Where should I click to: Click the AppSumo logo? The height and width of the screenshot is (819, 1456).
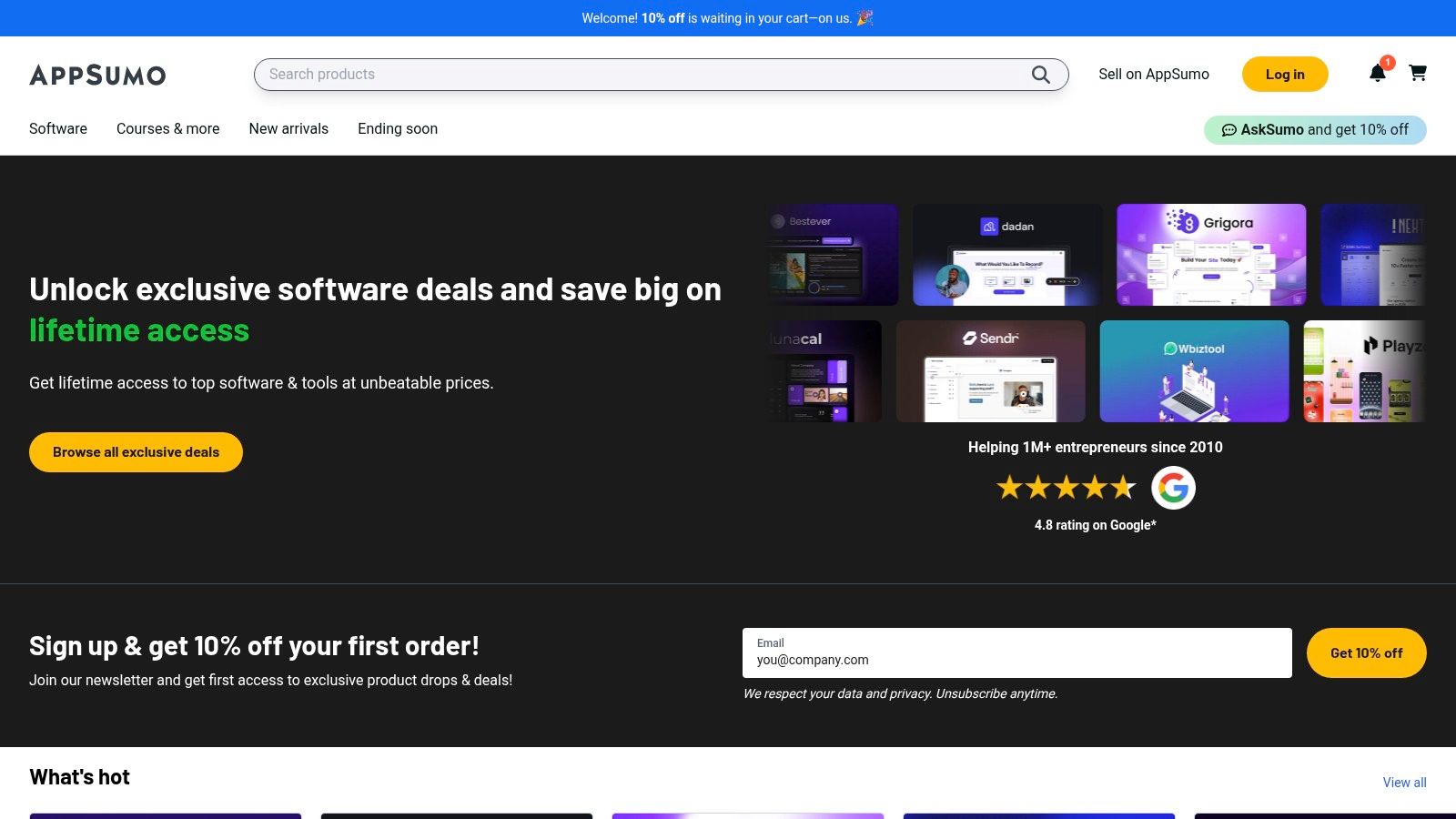(97, 75)
